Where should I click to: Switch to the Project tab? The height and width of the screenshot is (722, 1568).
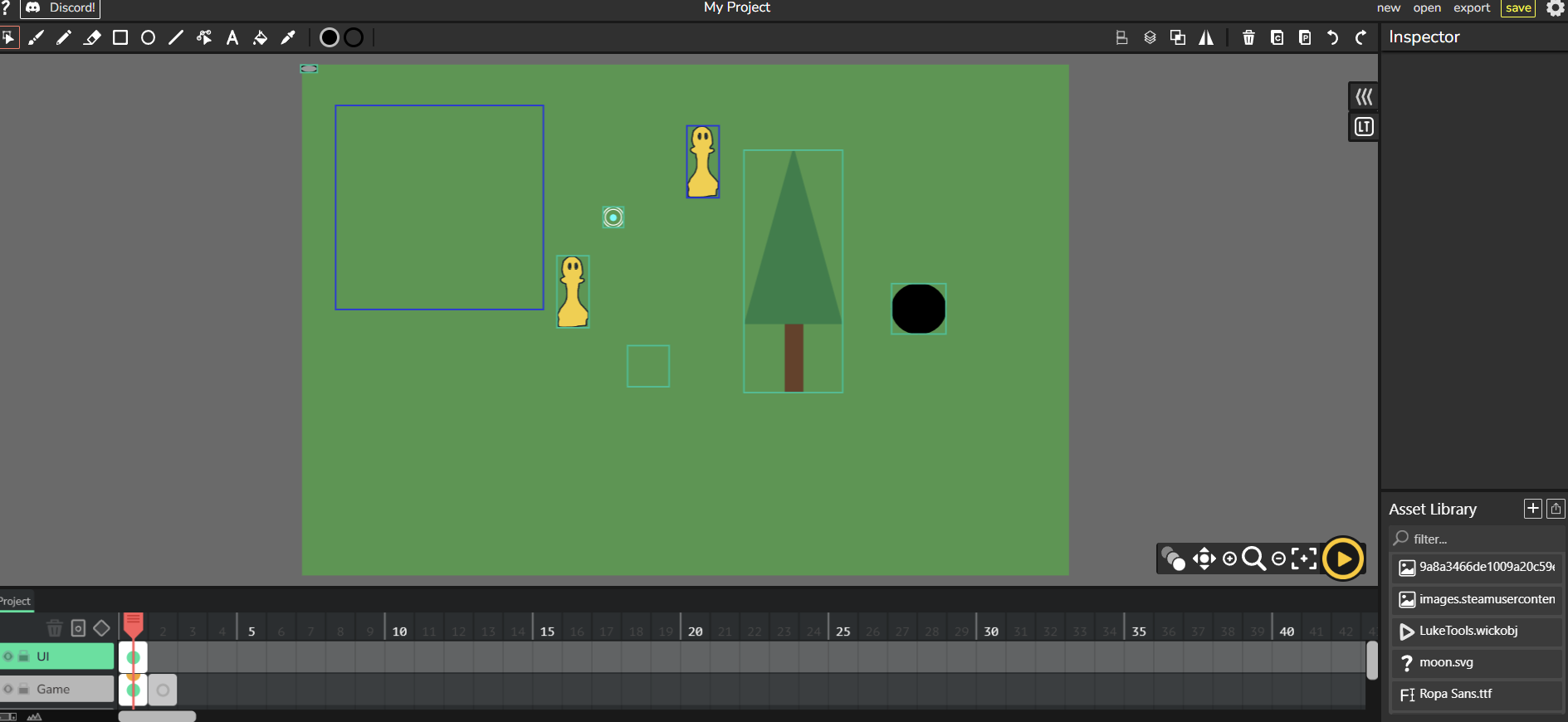(x=15, y=601)
